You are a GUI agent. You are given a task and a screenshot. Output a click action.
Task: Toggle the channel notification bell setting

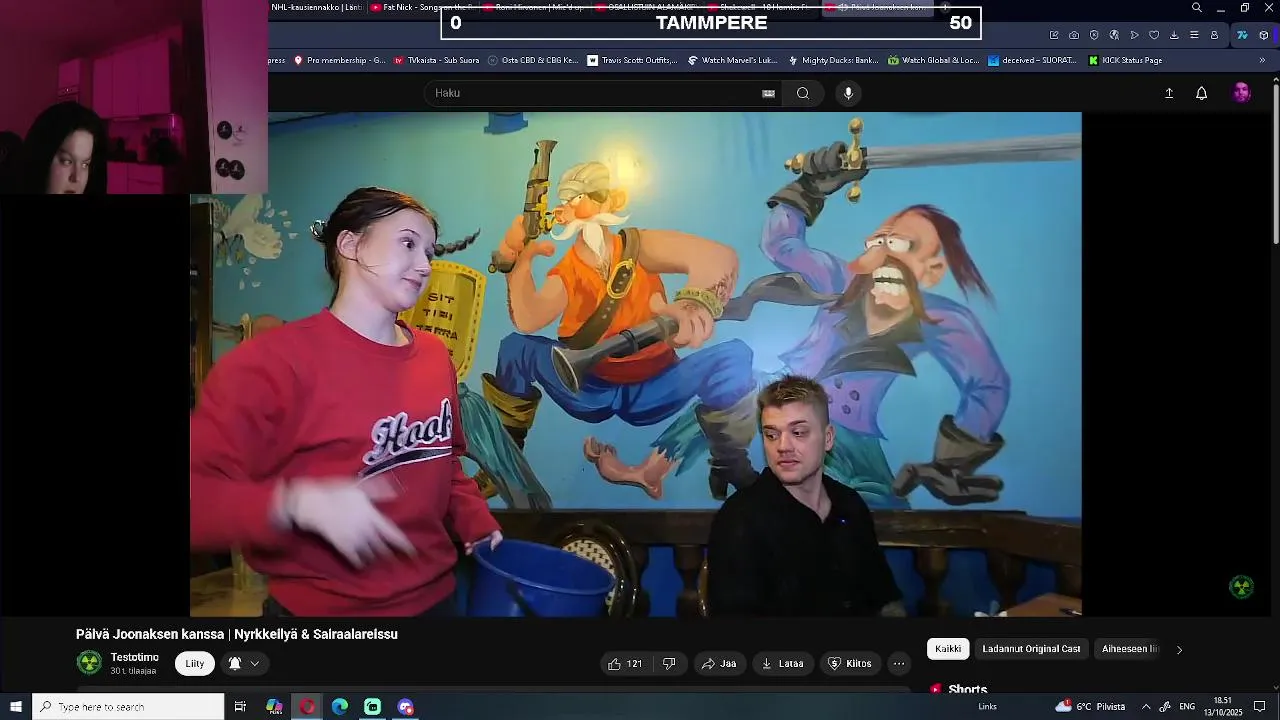point(243,663)
